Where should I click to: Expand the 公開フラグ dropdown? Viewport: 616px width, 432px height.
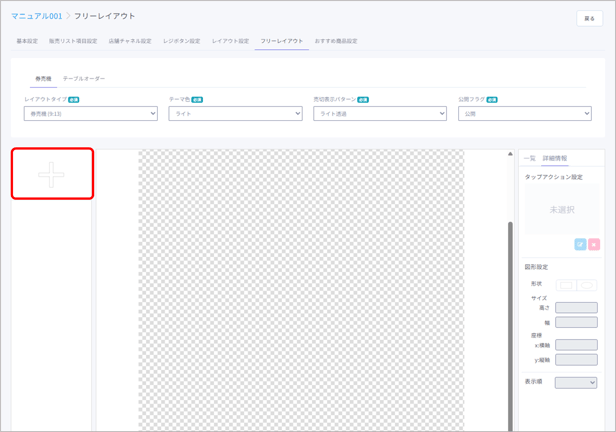point(524,114)
